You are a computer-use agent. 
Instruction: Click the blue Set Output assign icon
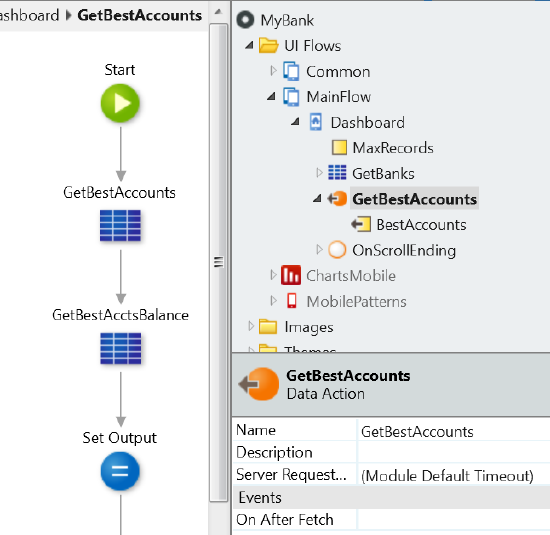pyautogui.click(x=120, y=471)
